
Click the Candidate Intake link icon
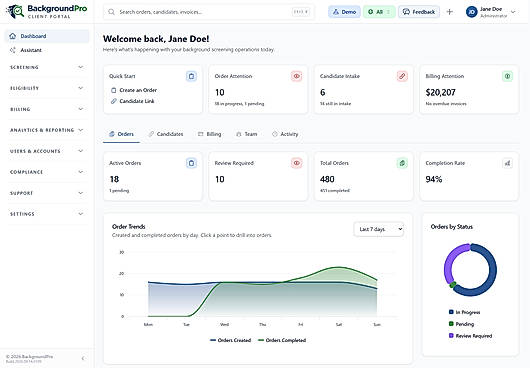pyautogui.click(x=402, y=76)
